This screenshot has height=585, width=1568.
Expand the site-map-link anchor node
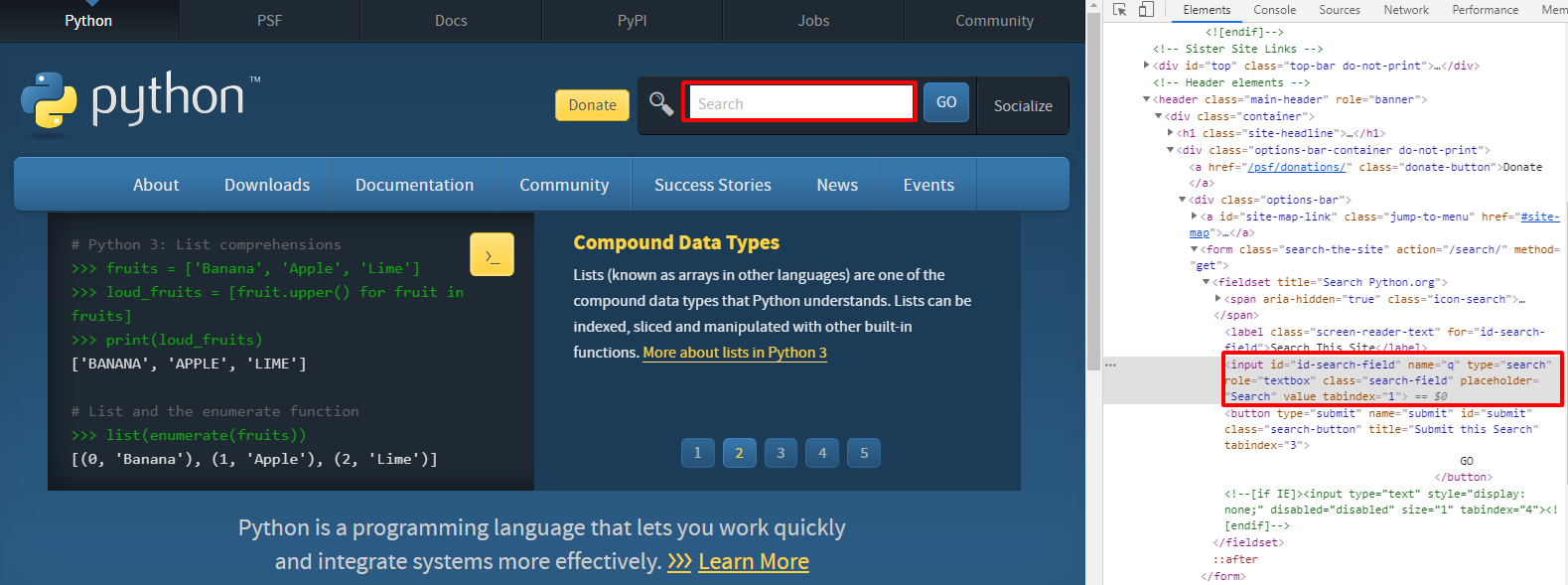click(x=1195, y=217)
